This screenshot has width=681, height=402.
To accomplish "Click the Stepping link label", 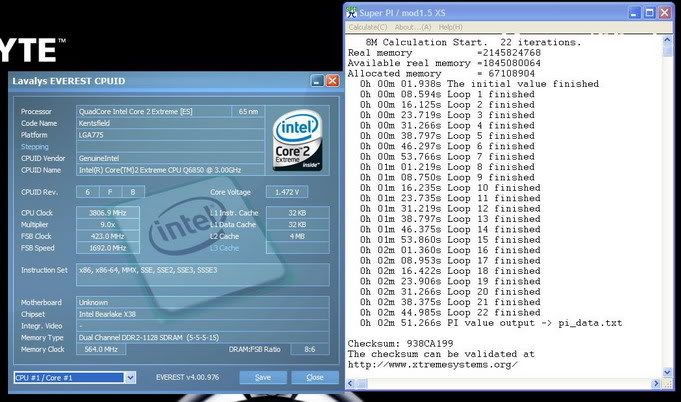I will 35,147.
